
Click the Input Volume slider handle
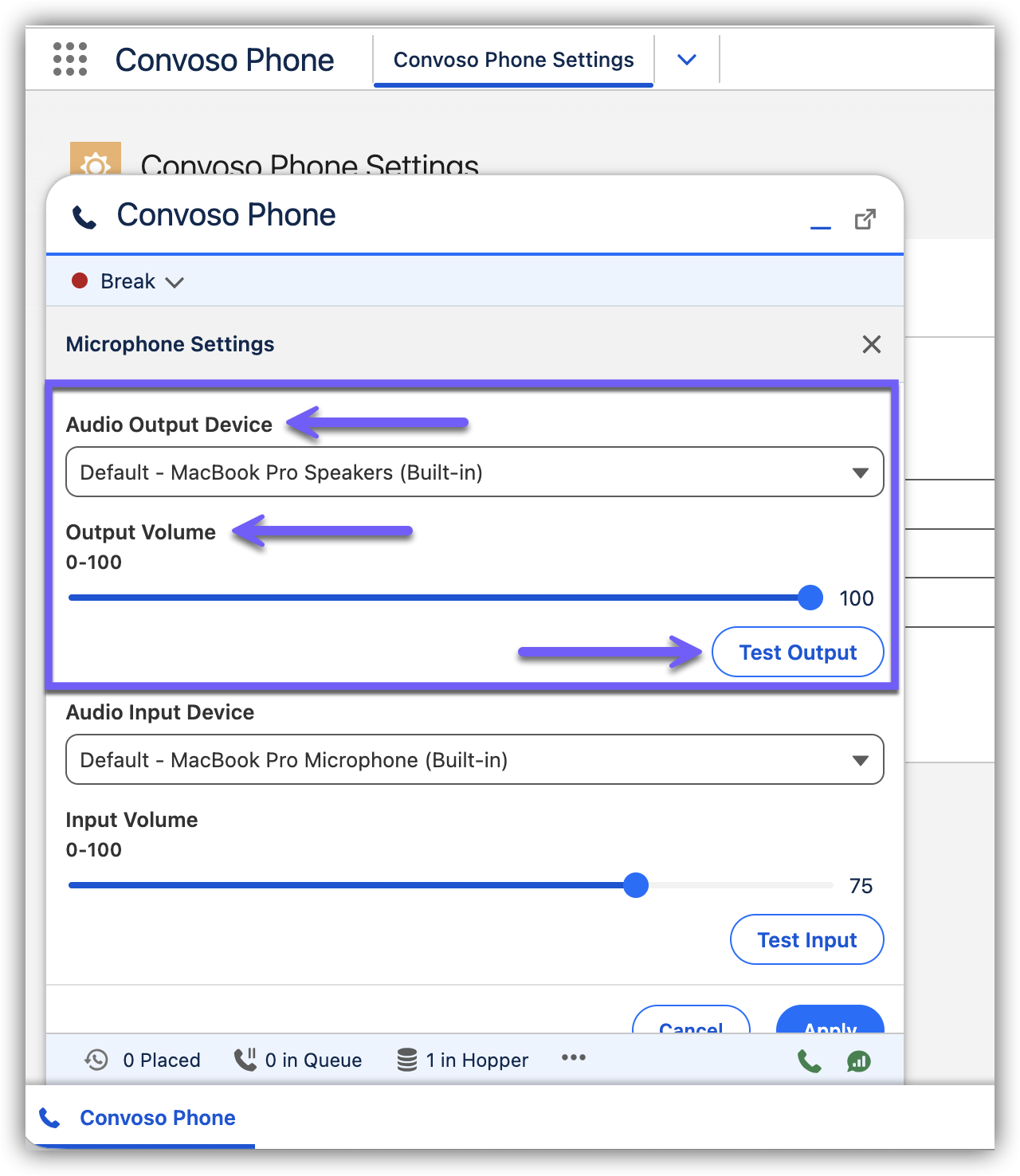(x=636, y=885)
